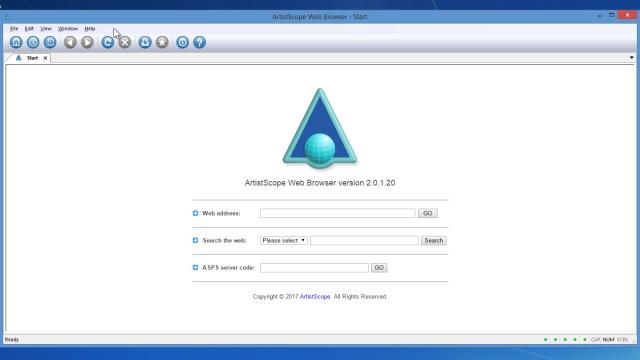Close the Start tab
640x360 pixels.
pos(45,58)
